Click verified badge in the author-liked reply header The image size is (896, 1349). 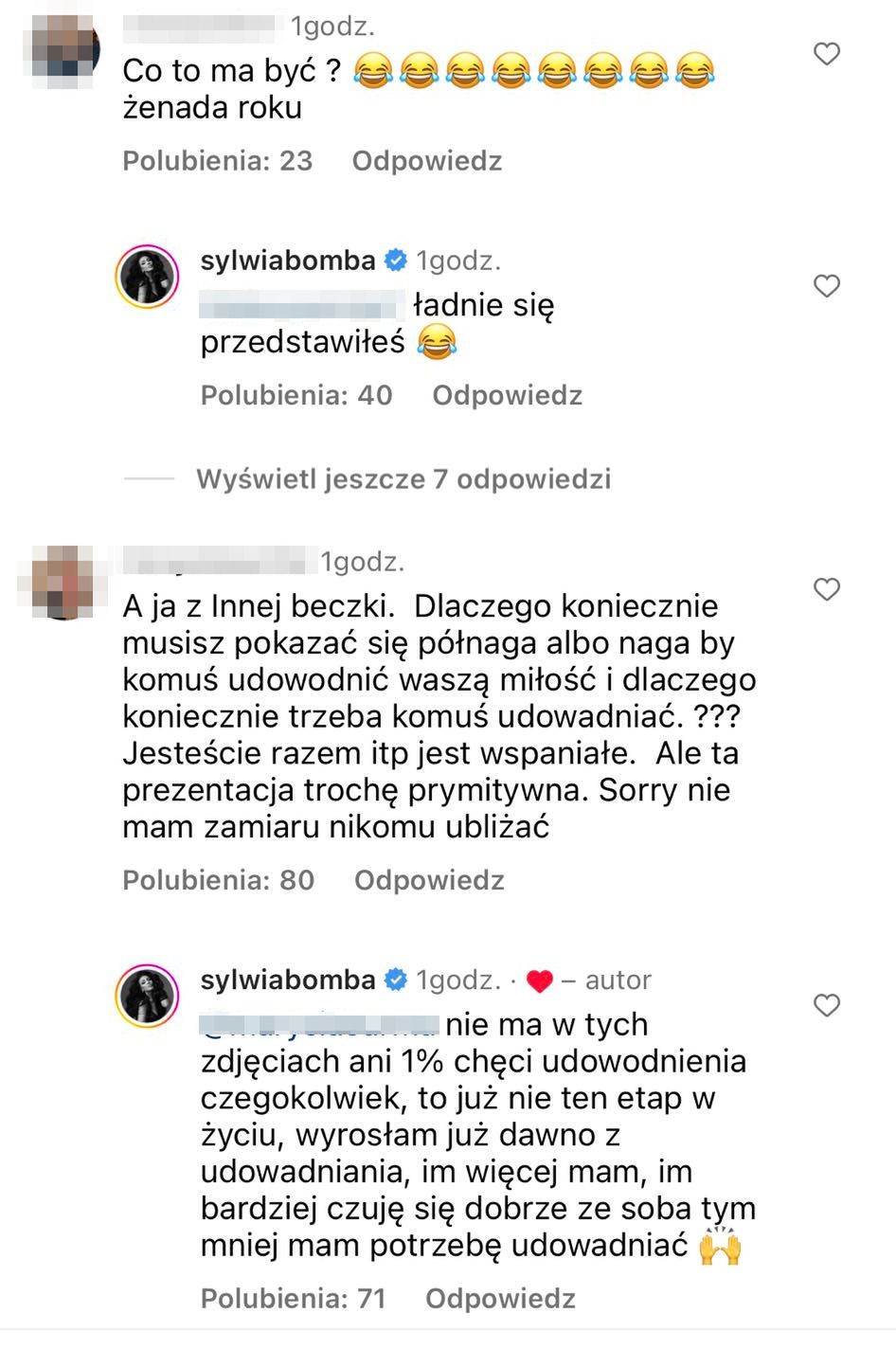click(x=396, y=980)
